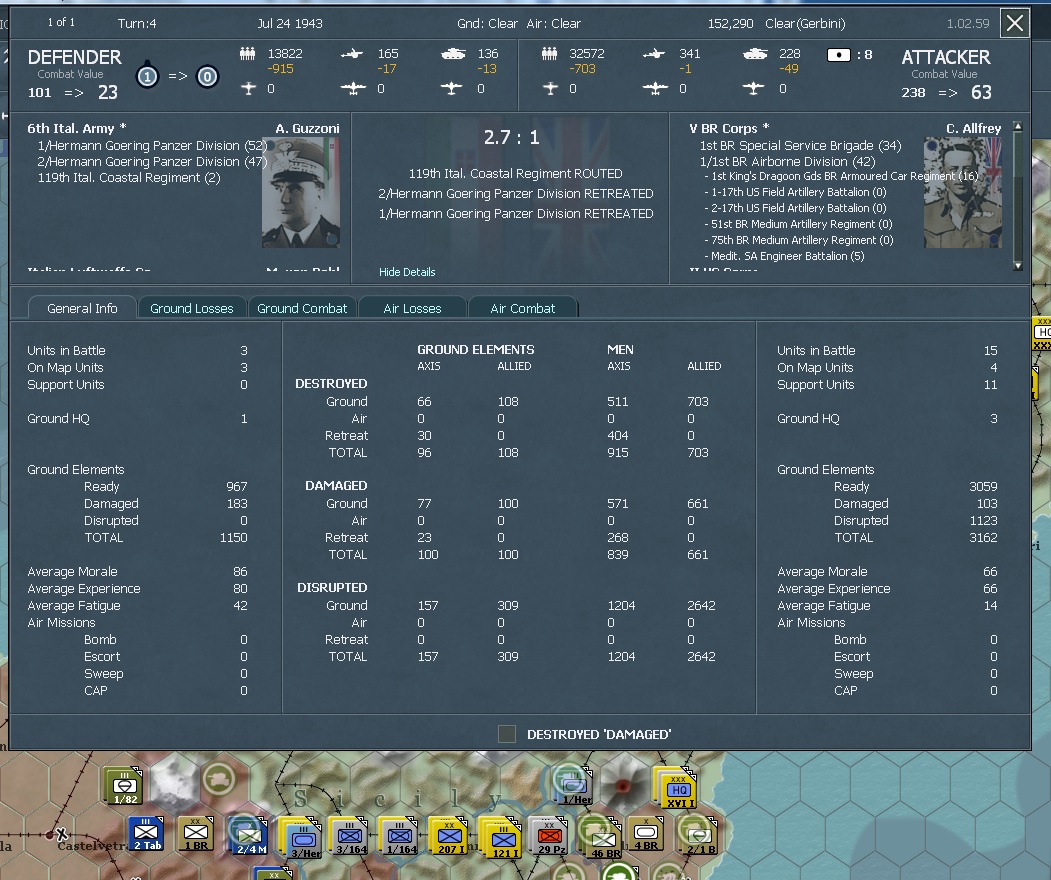This screenshot has width=1051, height=880.
Task: Click attacker utility plane icon under 228
Action: tap(753, 88)
